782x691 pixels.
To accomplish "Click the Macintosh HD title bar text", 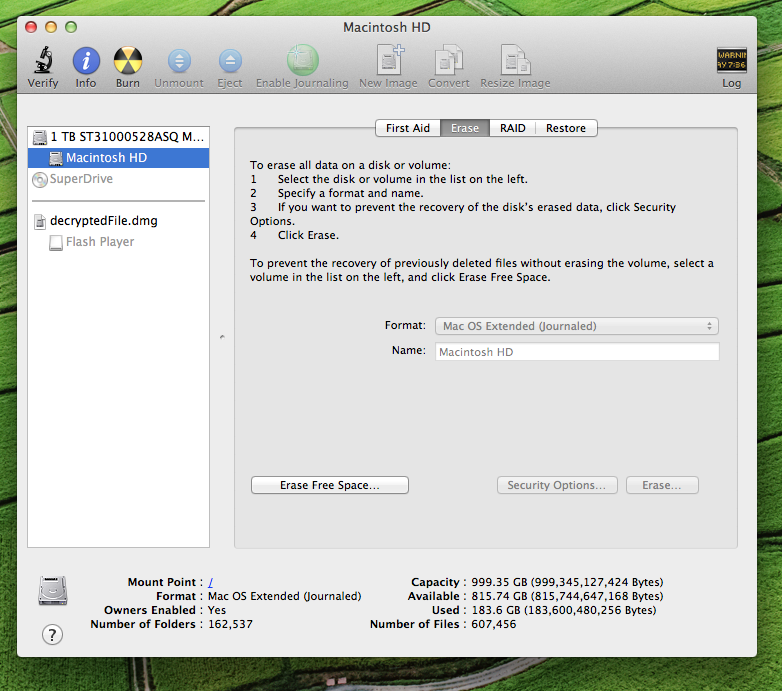I will pyautogui.click(x=387, y=27).
